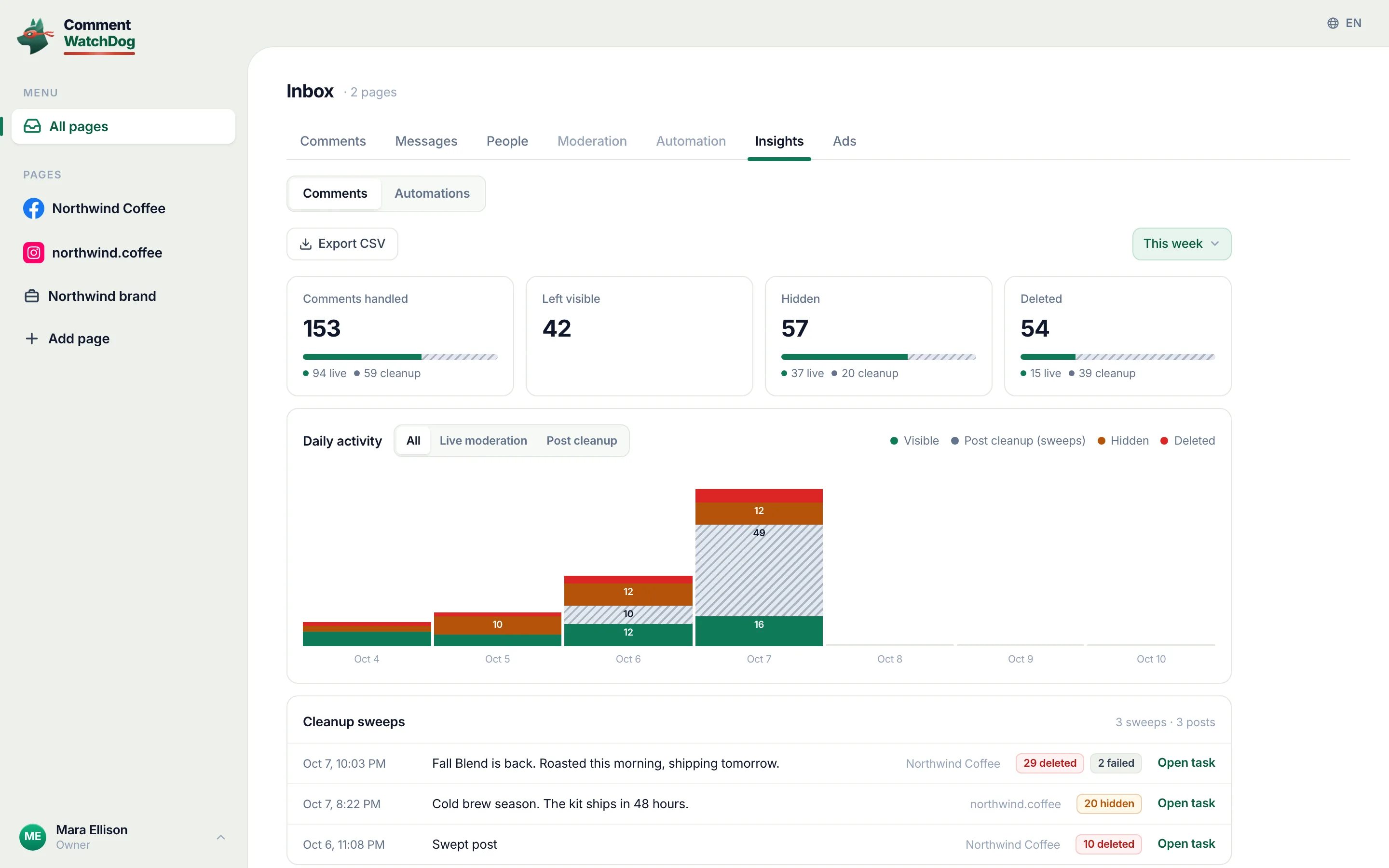The height and width of the screenshot is (868, 1389).
Task: Click the Add page link
Action: coord(123,339)
